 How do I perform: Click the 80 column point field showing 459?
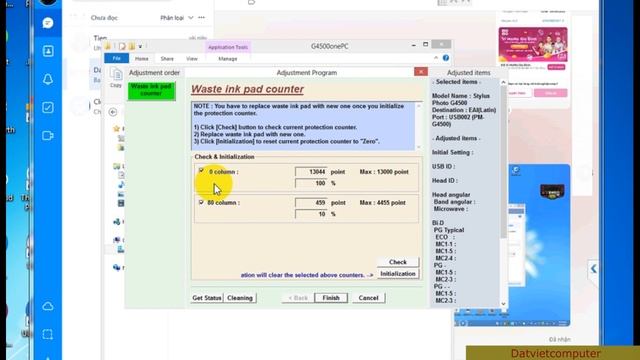(x=311, y=202)
